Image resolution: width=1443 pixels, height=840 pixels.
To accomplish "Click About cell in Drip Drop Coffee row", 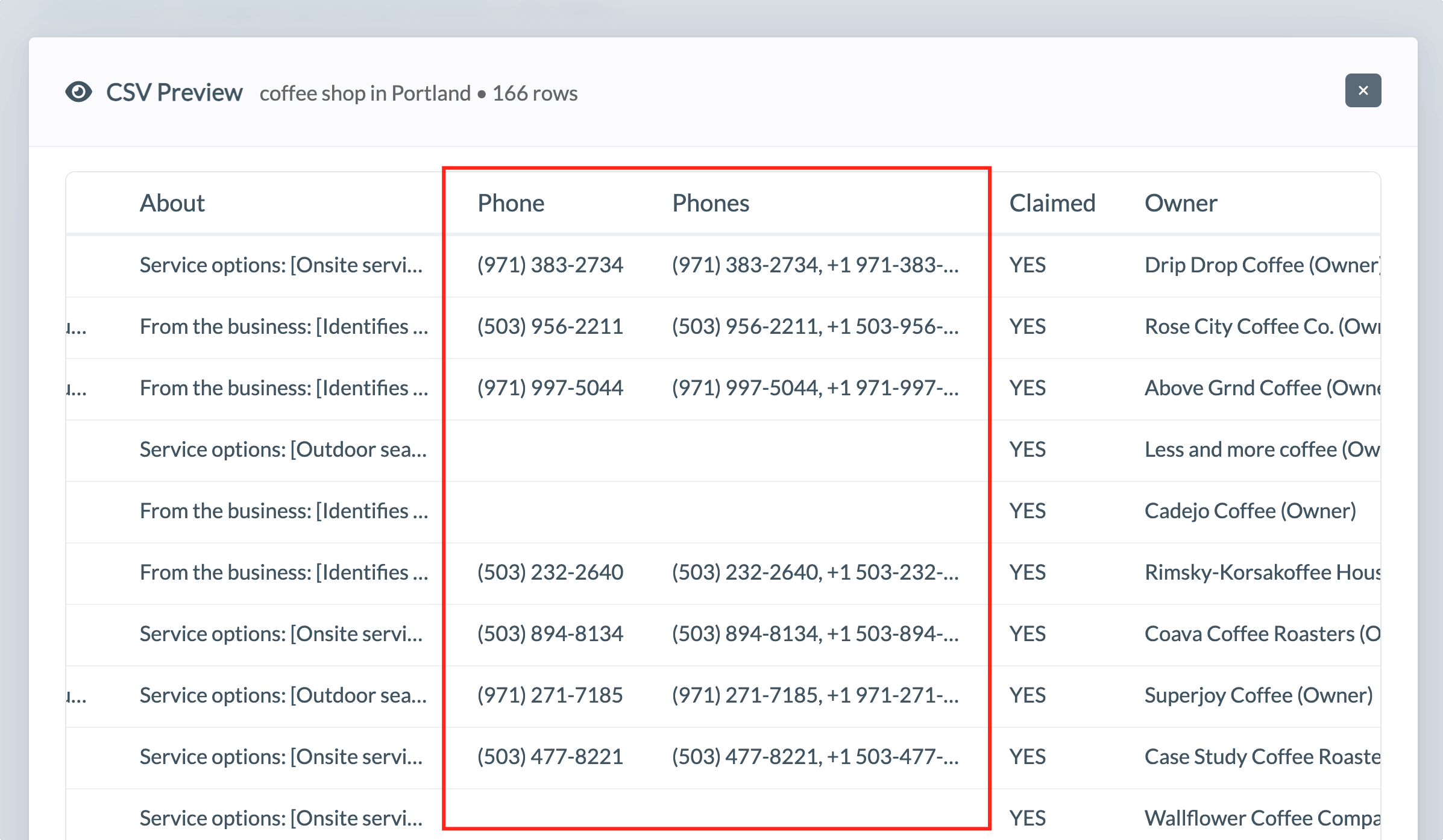I will click(281, 265).
